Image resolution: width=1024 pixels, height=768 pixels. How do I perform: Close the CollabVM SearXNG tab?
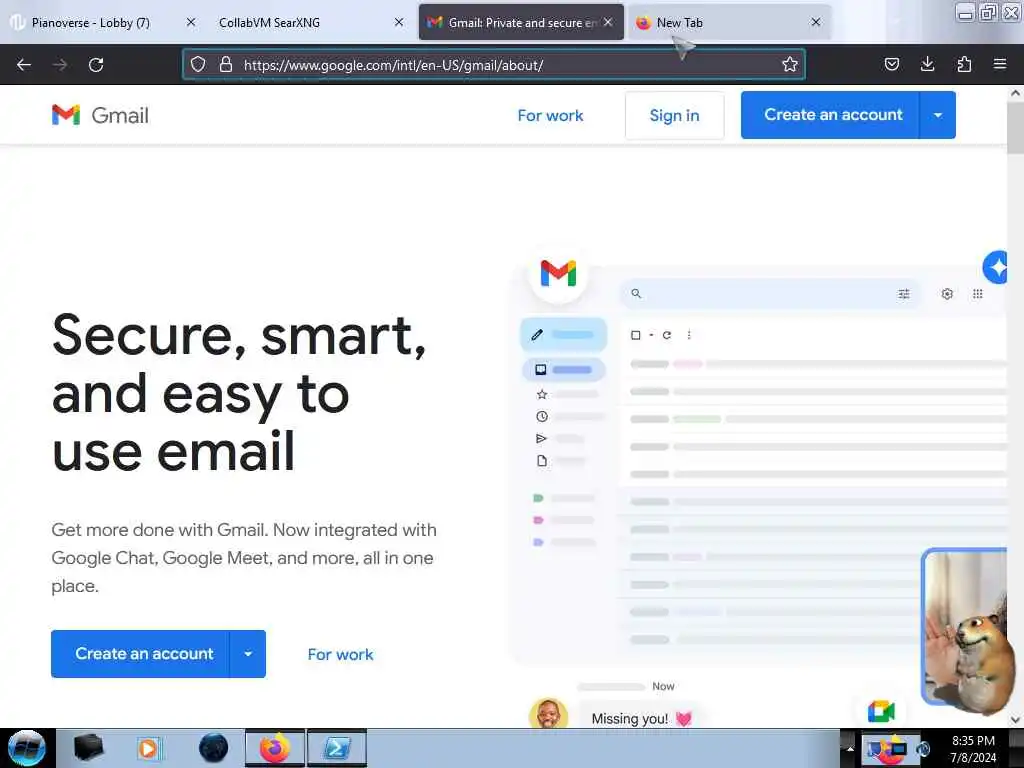[x=398, y=22]
